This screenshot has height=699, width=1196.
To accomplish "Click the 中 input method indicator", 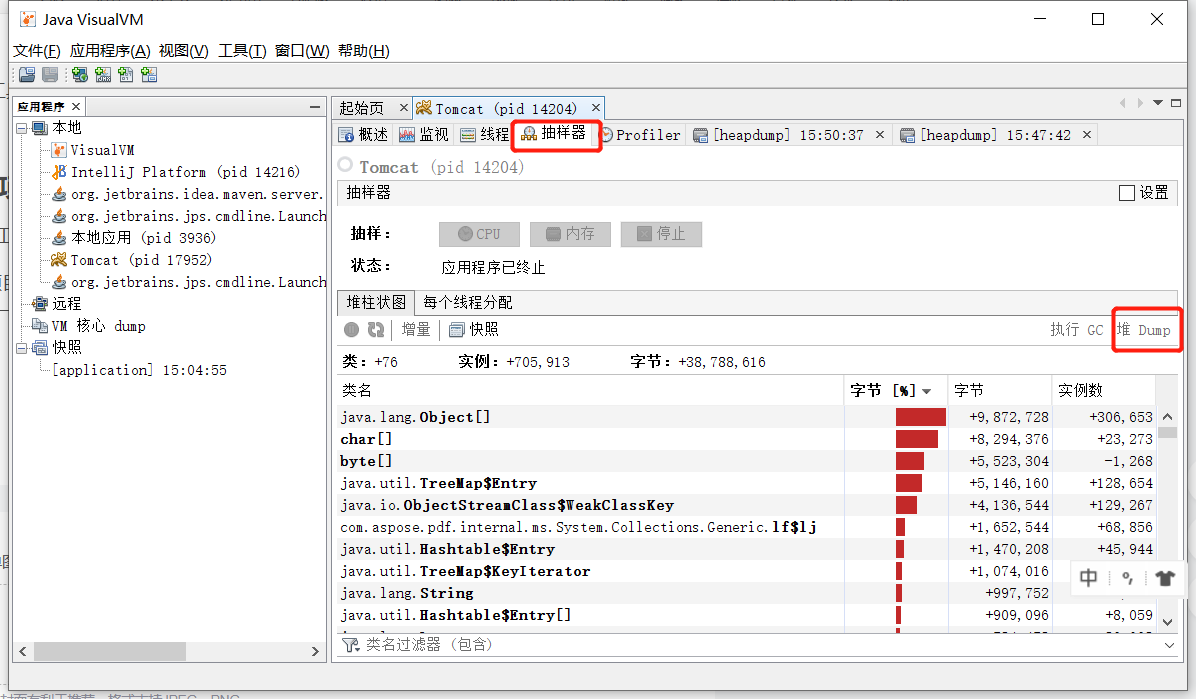I will click(x=1088, y=578).
